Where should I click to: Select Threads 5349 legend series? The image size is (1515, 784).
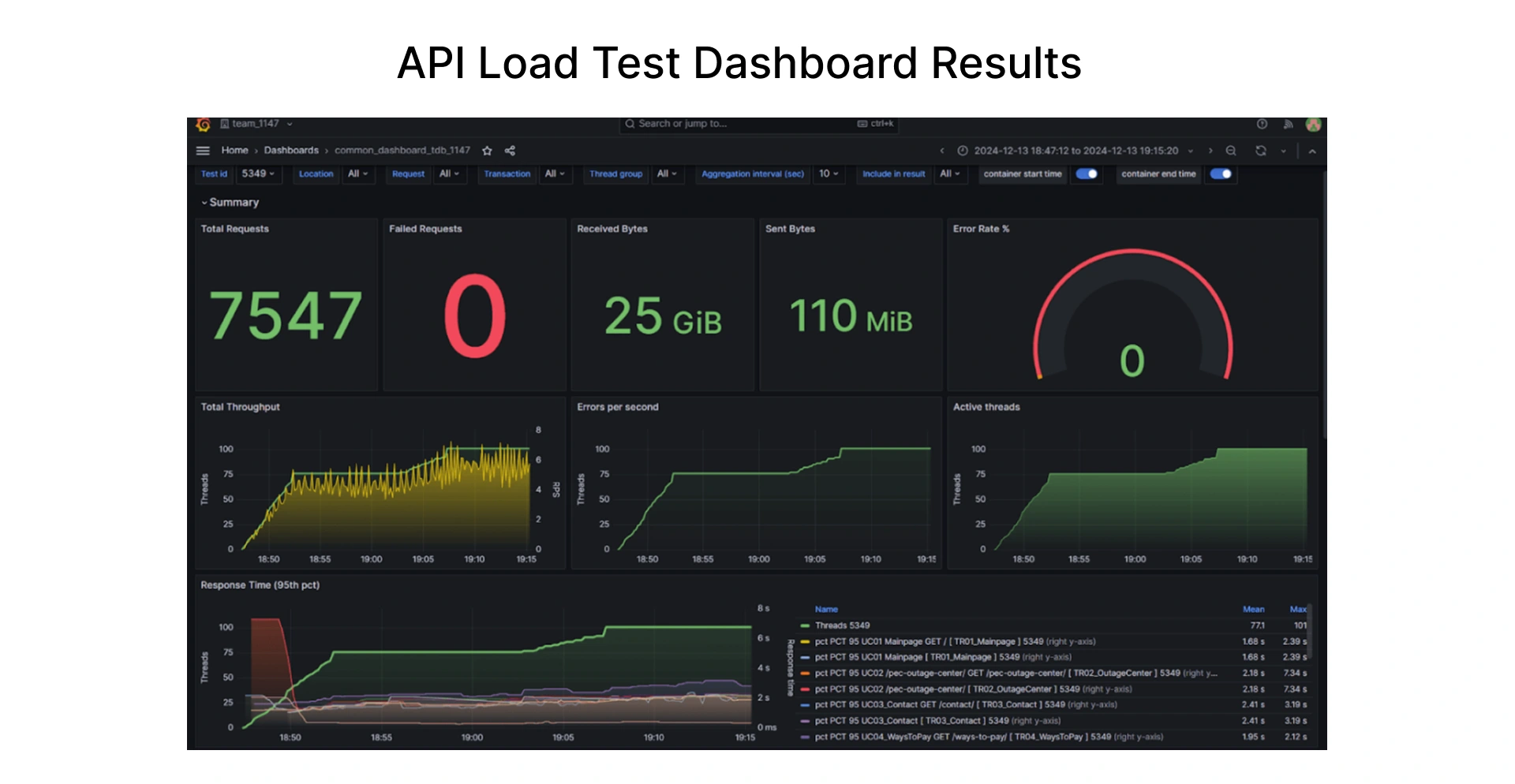[x=842, y=625]
